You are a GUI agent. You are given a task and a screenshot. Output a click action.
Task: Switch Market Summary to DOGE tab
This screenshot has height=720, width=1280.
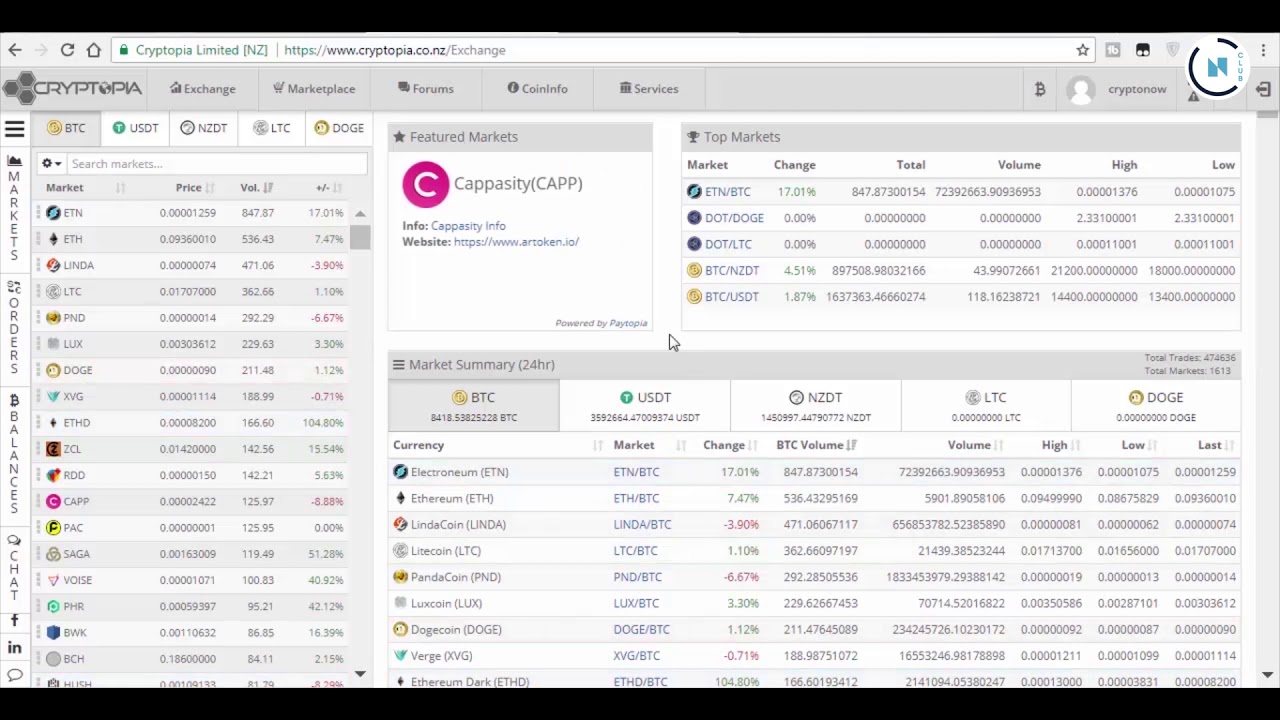coord(1155,406)
